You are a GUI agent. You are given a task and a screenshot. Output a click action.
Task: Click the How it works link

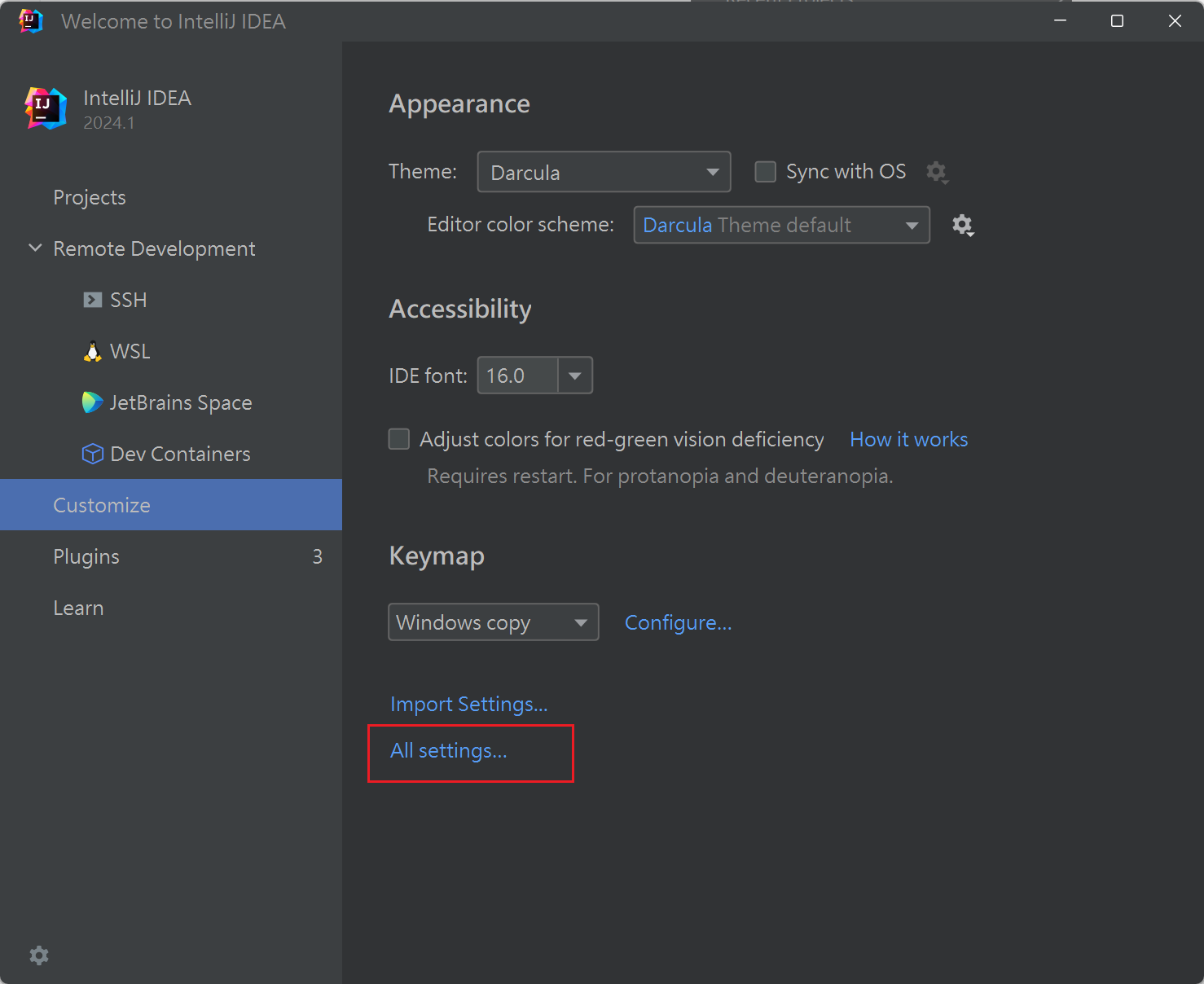tap(909, 440)
